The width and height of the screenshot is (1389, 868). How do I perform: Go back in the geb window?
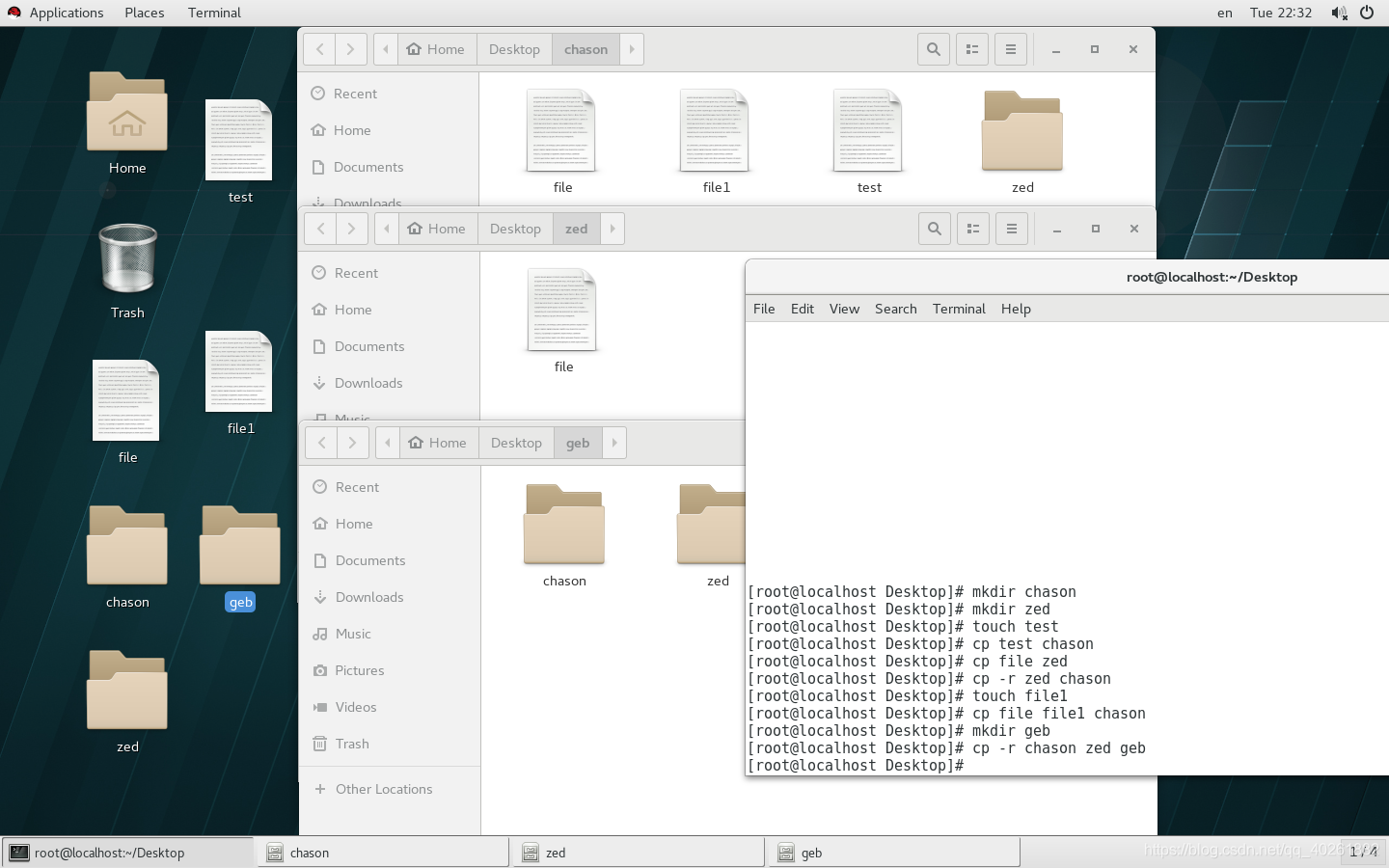point(321,443)
